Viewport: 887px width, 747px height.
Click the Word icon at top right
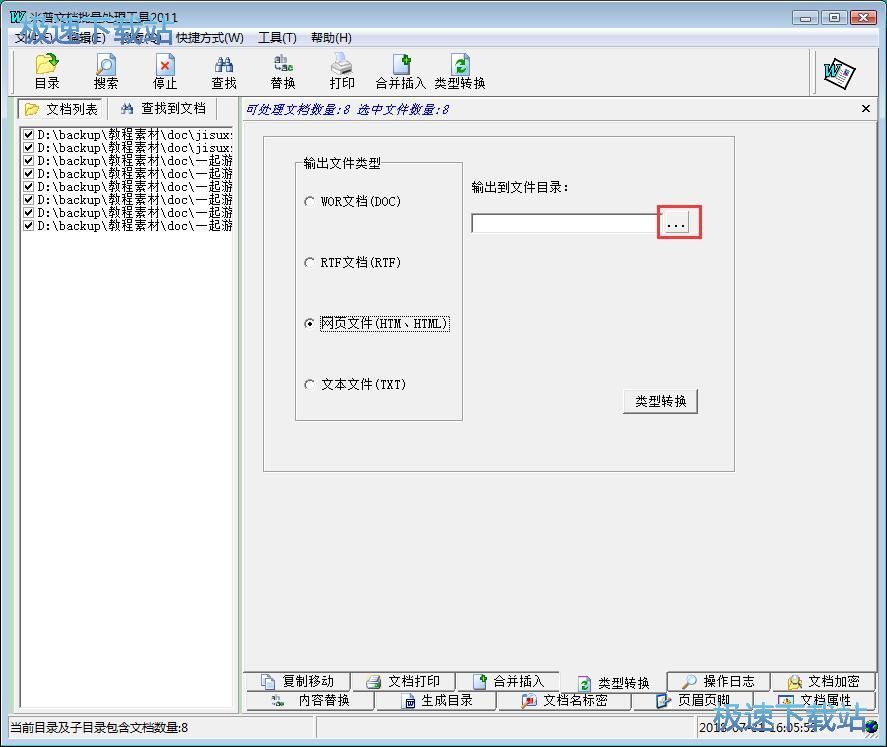coord(838,73)
